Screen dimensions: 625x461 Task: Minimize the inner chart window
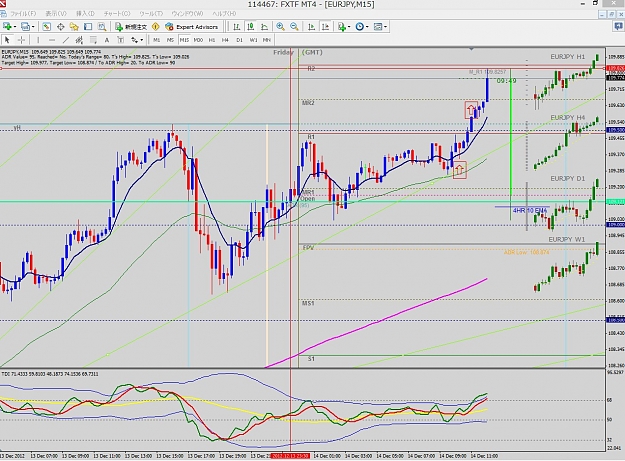point(602,14)
